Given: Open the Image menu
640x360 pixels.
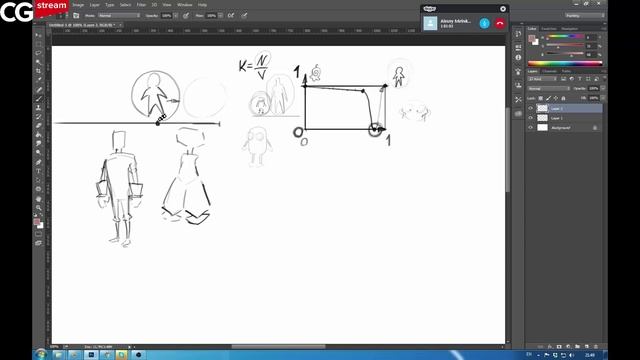Looking at the screenshot, I should (x=78, y=5).
